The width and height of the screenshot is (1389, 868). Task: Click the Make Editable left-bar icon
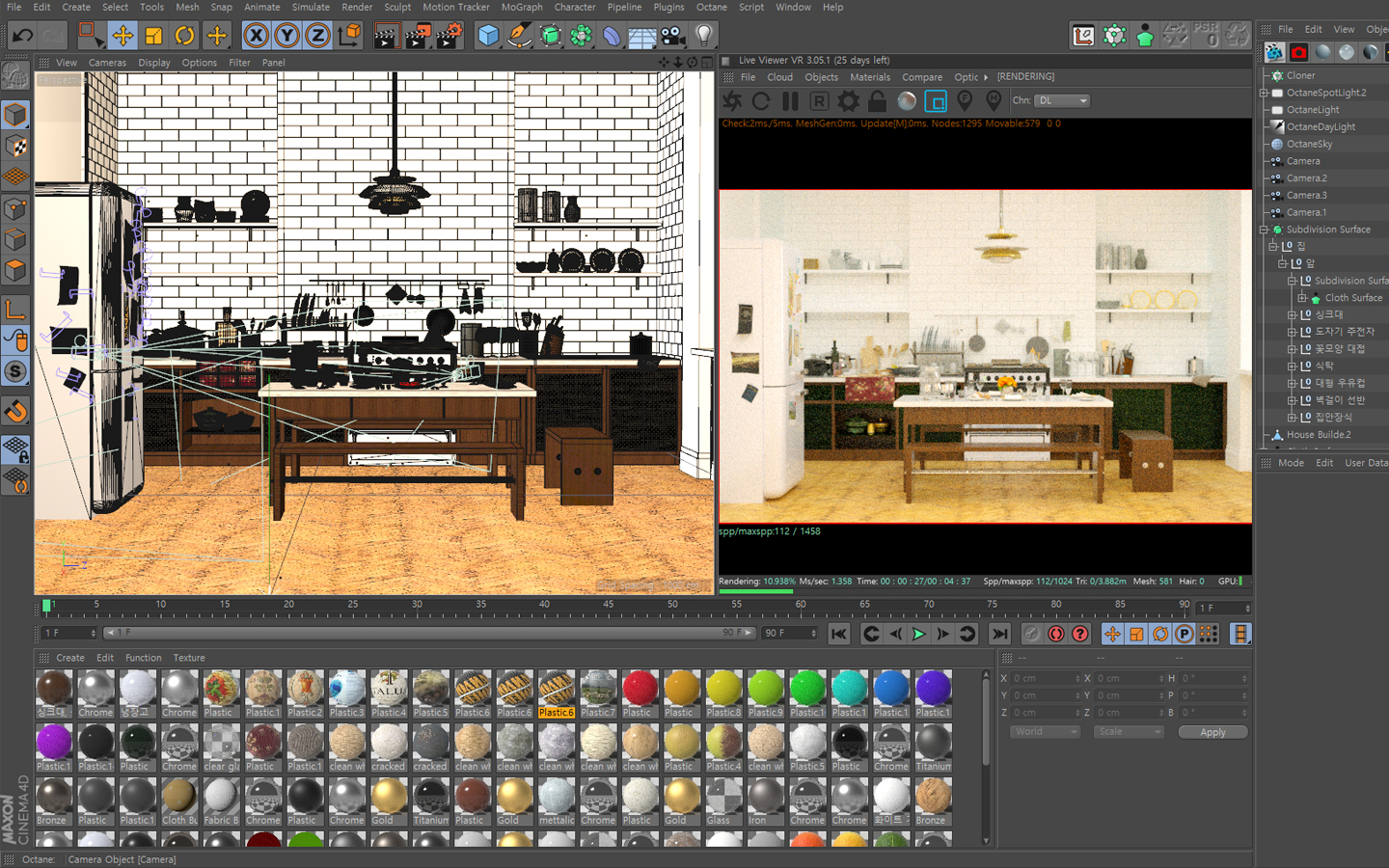point(15,74)
